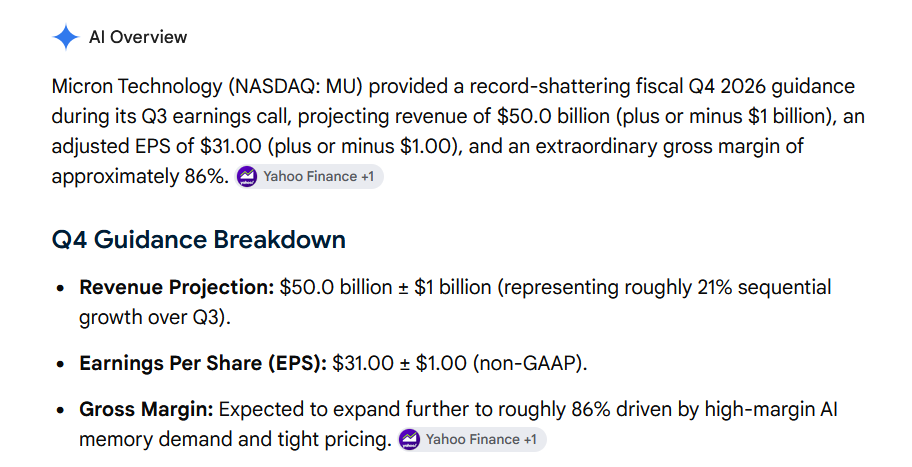The height and width of the screenshot is (467, 912).
Task: Click the 'record-shattering fiscal Q4 2026 guidance' text
Action: (662, 86)
